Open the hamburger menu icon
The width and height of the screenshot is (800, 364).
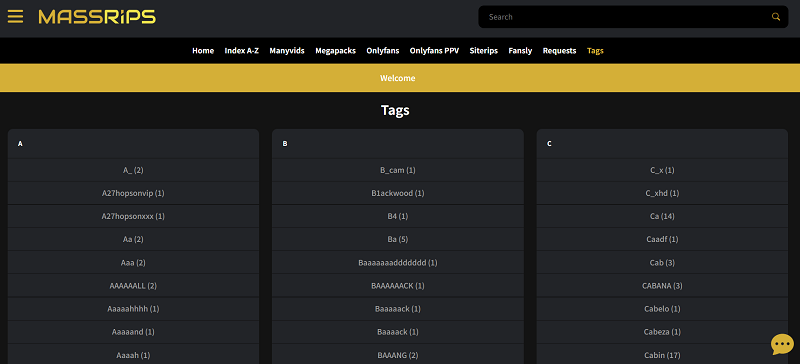(15, 17)
